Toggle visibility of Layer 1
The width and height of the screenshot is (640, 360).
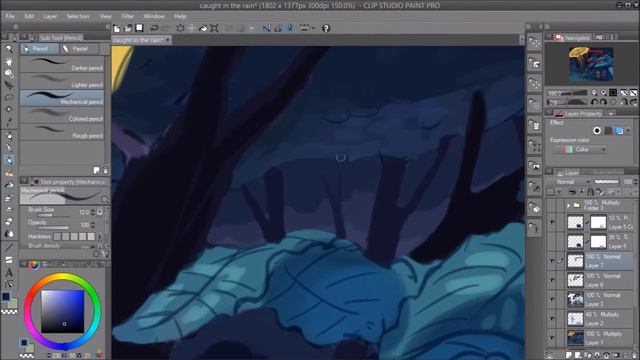552,338
